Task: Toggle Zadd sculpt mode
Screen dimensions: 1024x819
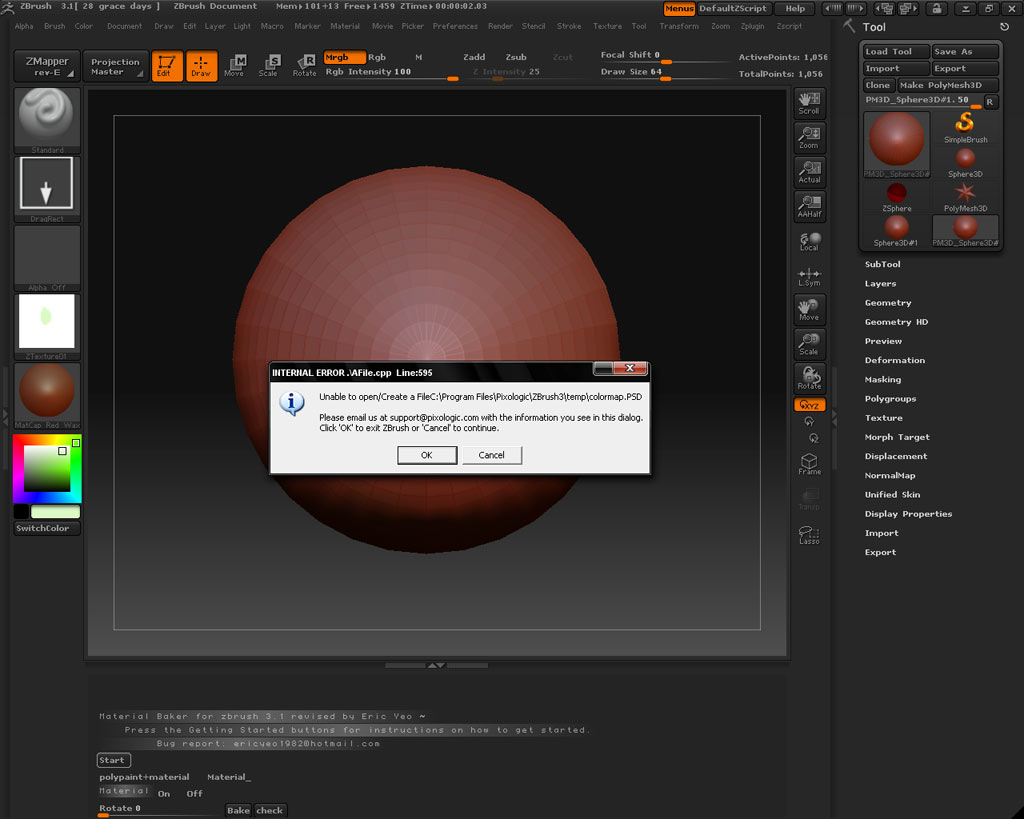Action: (x=474, y=58)
